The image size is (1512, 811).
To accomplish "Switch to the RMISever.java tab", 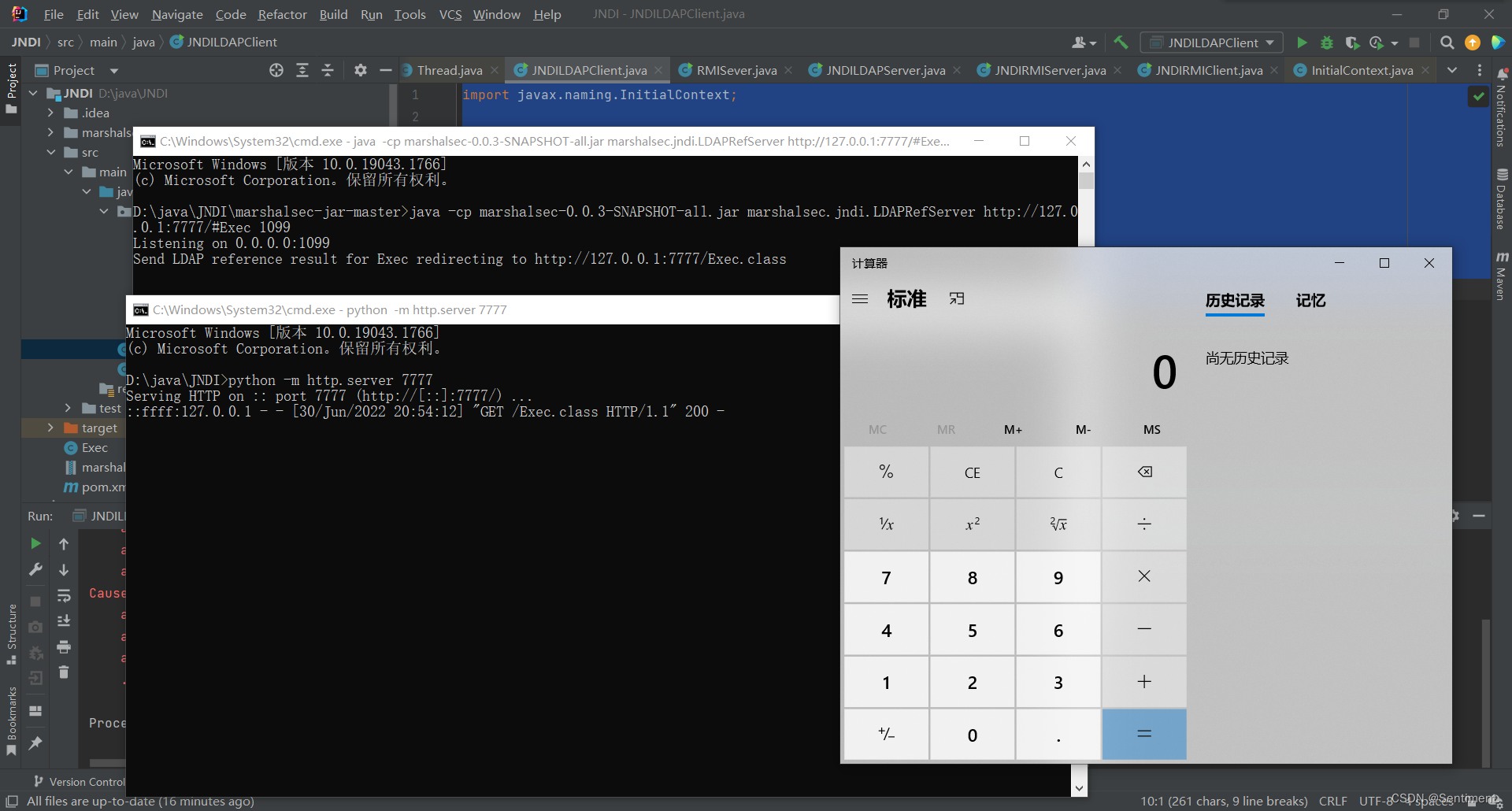I will coord(736,70).
